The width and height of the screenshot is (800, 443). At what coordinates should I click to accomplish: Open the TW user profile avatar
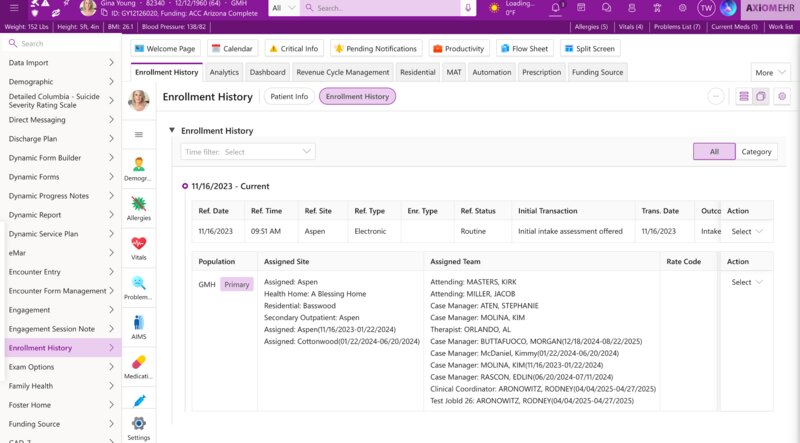(706, 8)
